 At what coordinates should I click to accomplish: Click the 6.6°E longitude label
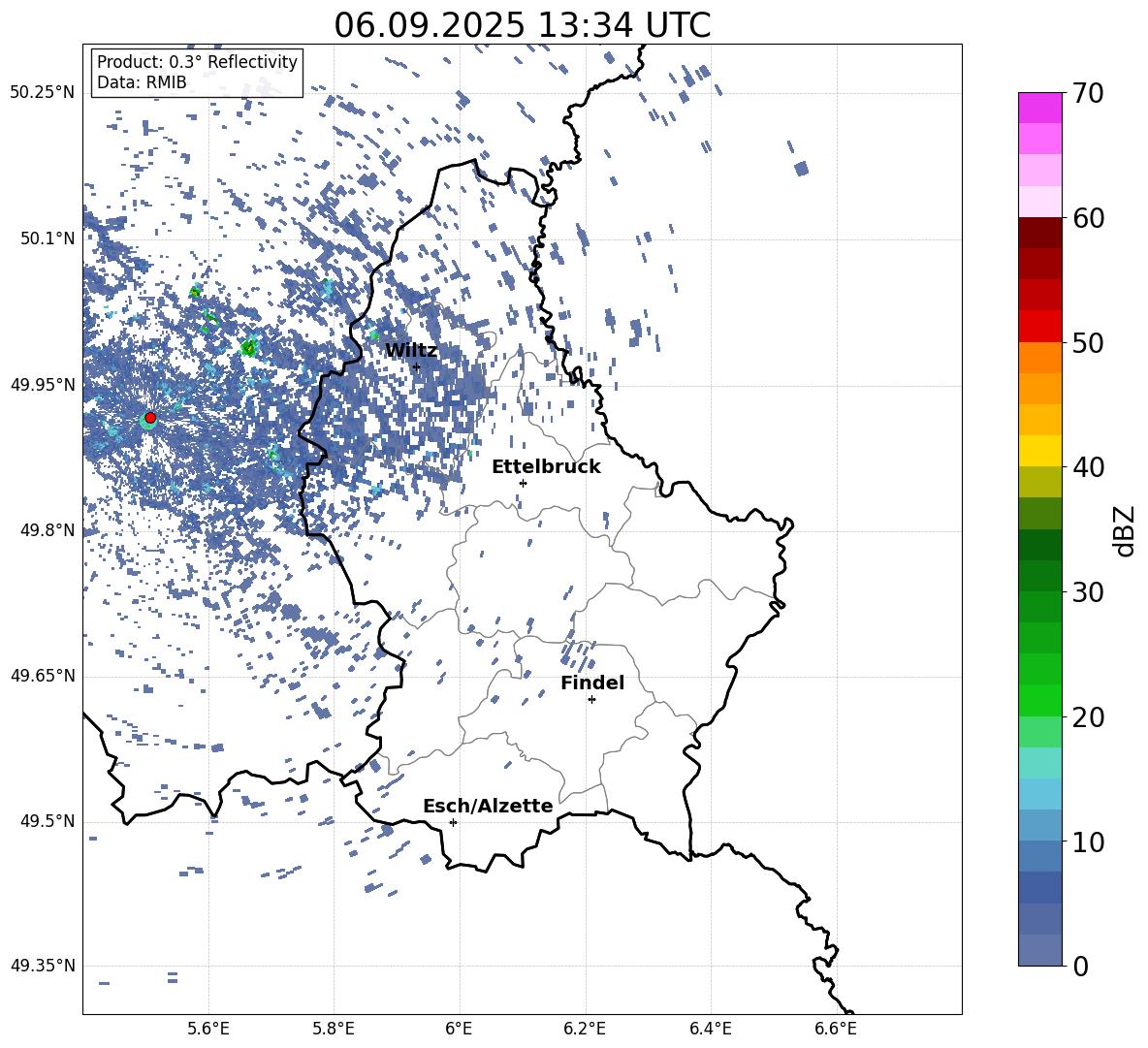pyautogui.click(x=836, y=1029)
